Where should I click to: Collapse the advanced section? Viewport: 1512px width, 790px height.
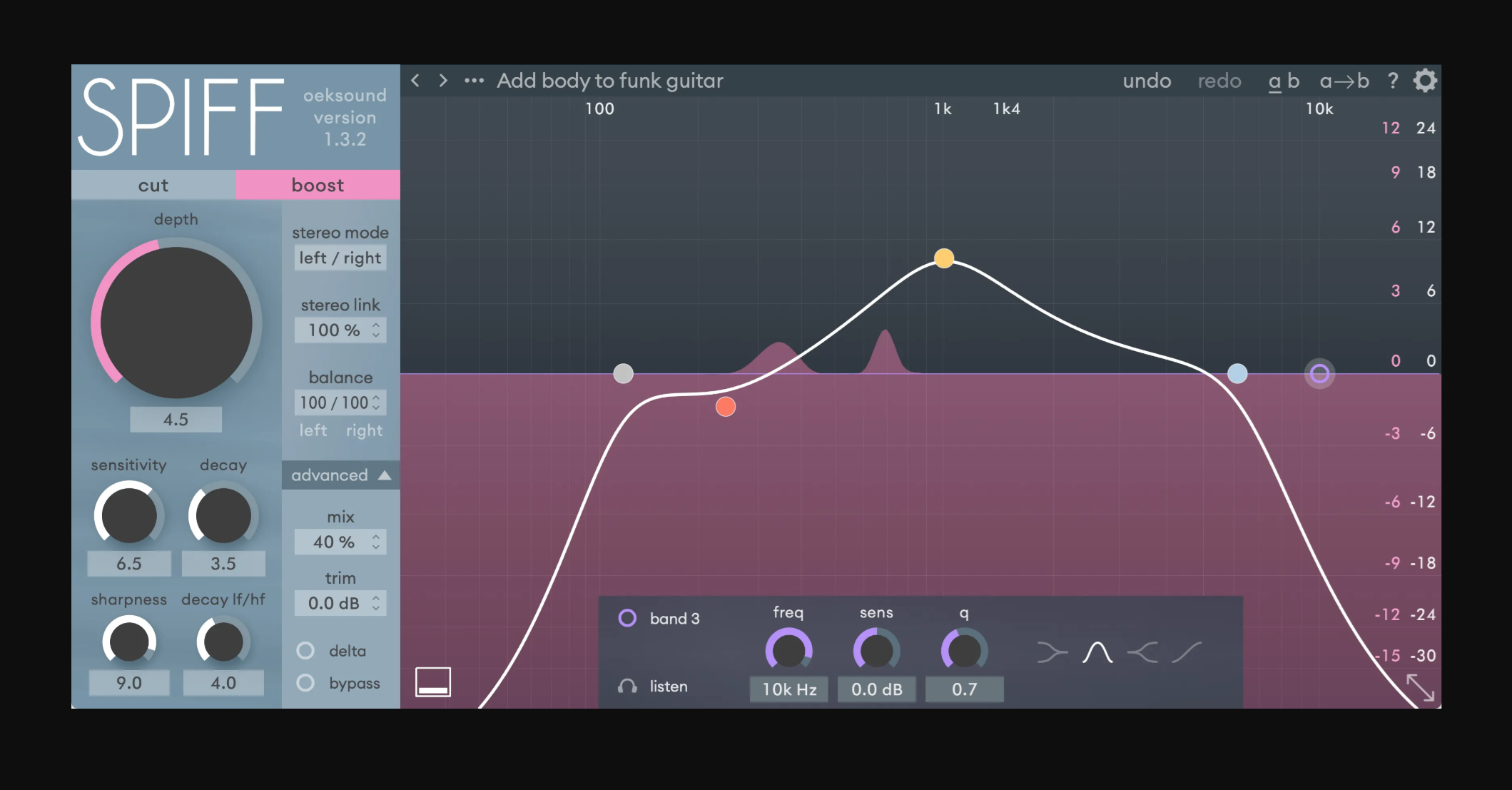[x=340, y=475]
